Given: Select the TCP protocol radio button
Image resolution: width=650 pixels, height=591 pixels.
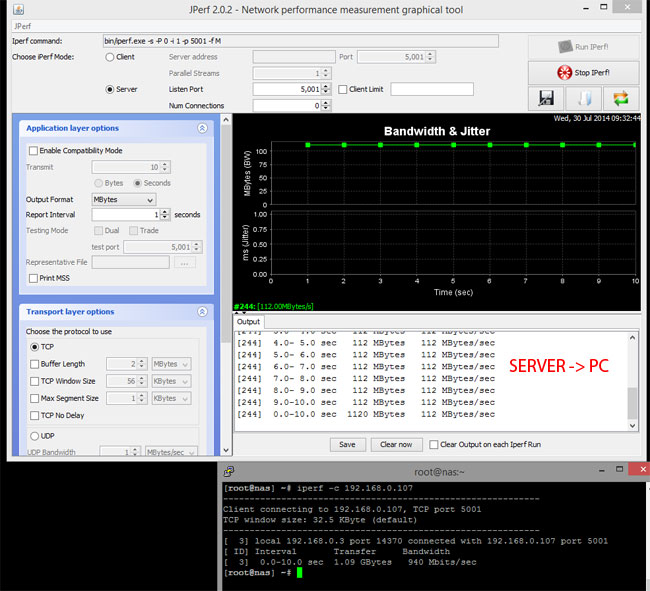Looking at the screenshot, I should tap(34, 347).
